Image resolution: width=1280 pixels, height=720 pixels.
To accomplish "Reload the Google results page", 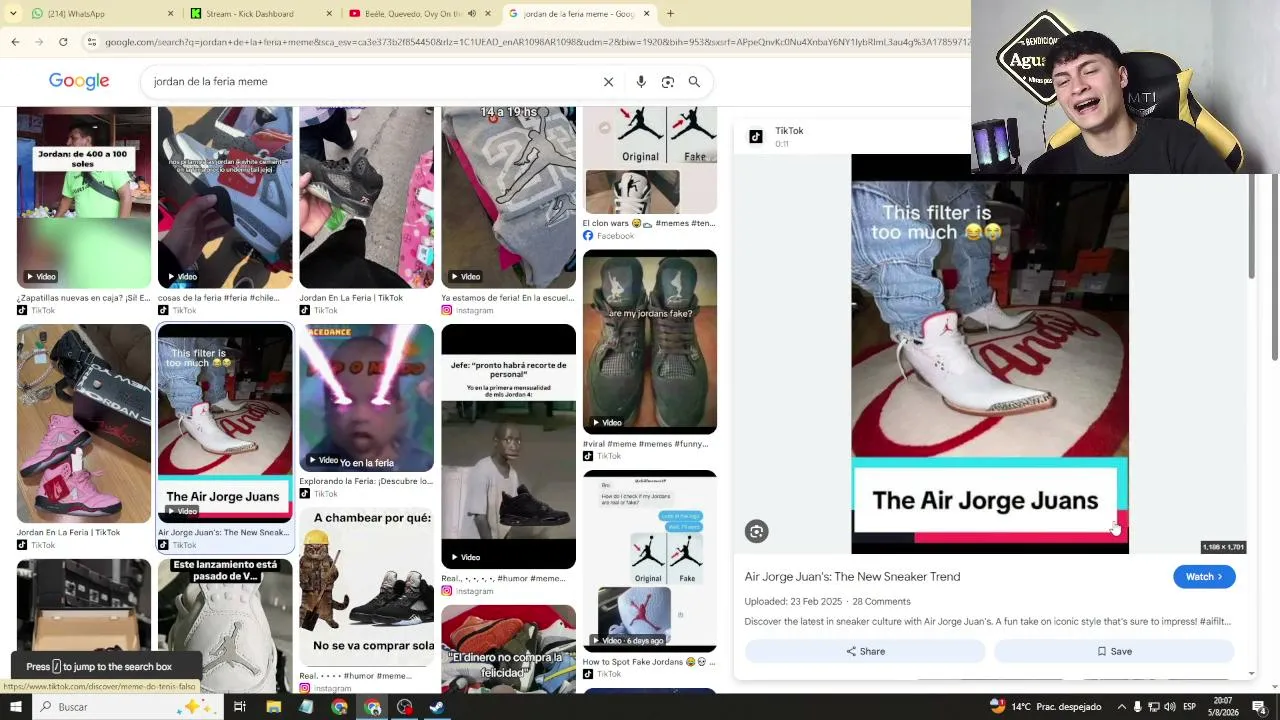I will point(63,42).
